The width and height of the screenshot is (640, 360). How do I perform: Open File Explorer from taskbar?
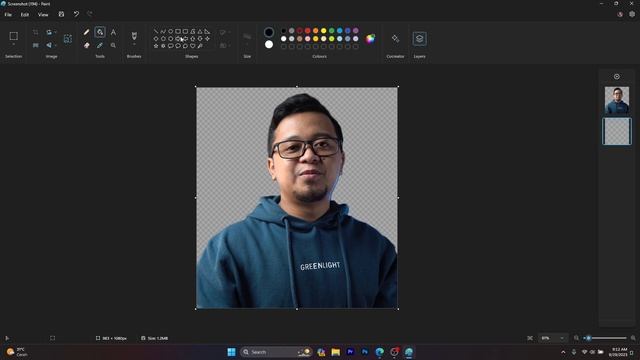336,352
